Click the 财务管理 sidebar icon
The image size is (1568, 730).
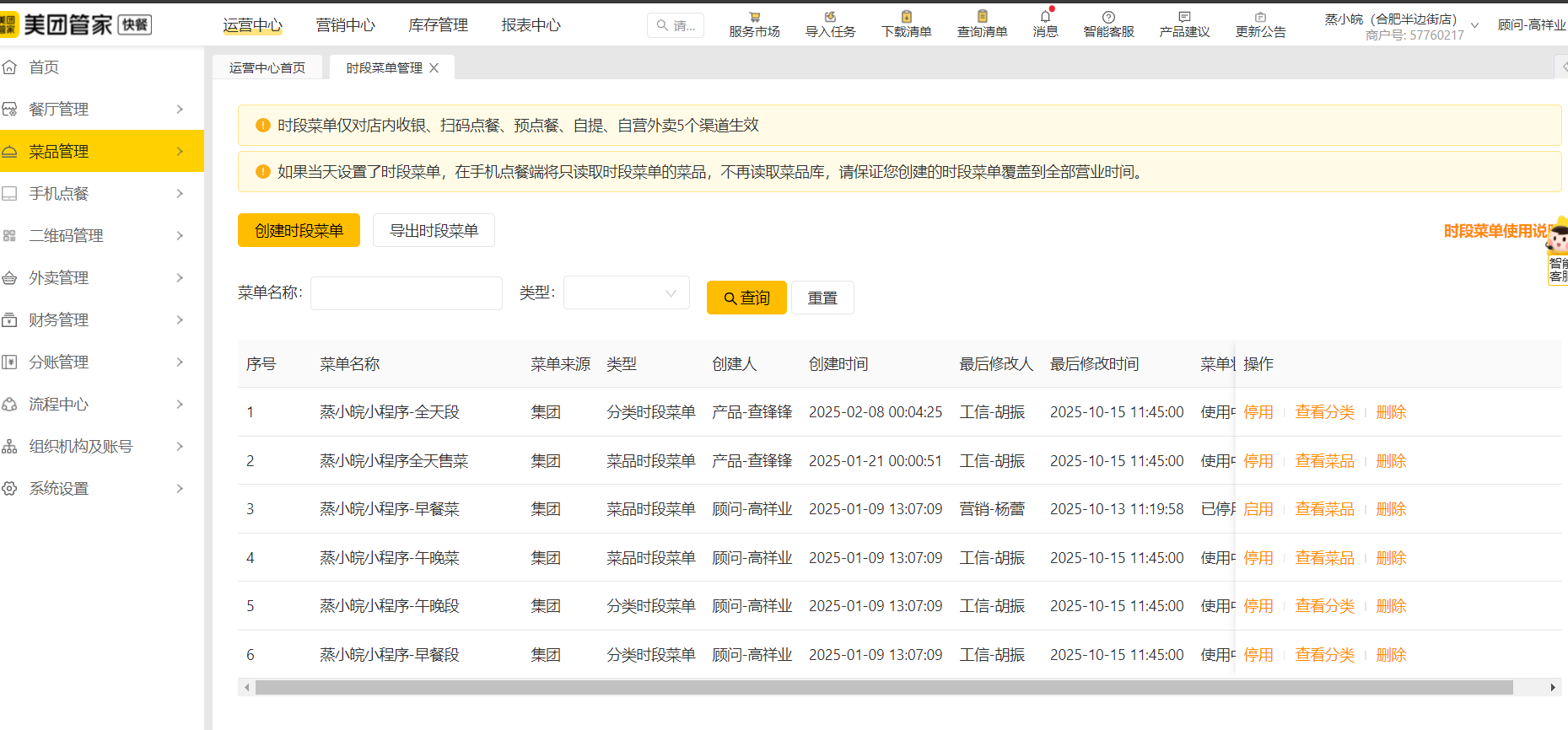pyautogui.click(x=9, y=319)
